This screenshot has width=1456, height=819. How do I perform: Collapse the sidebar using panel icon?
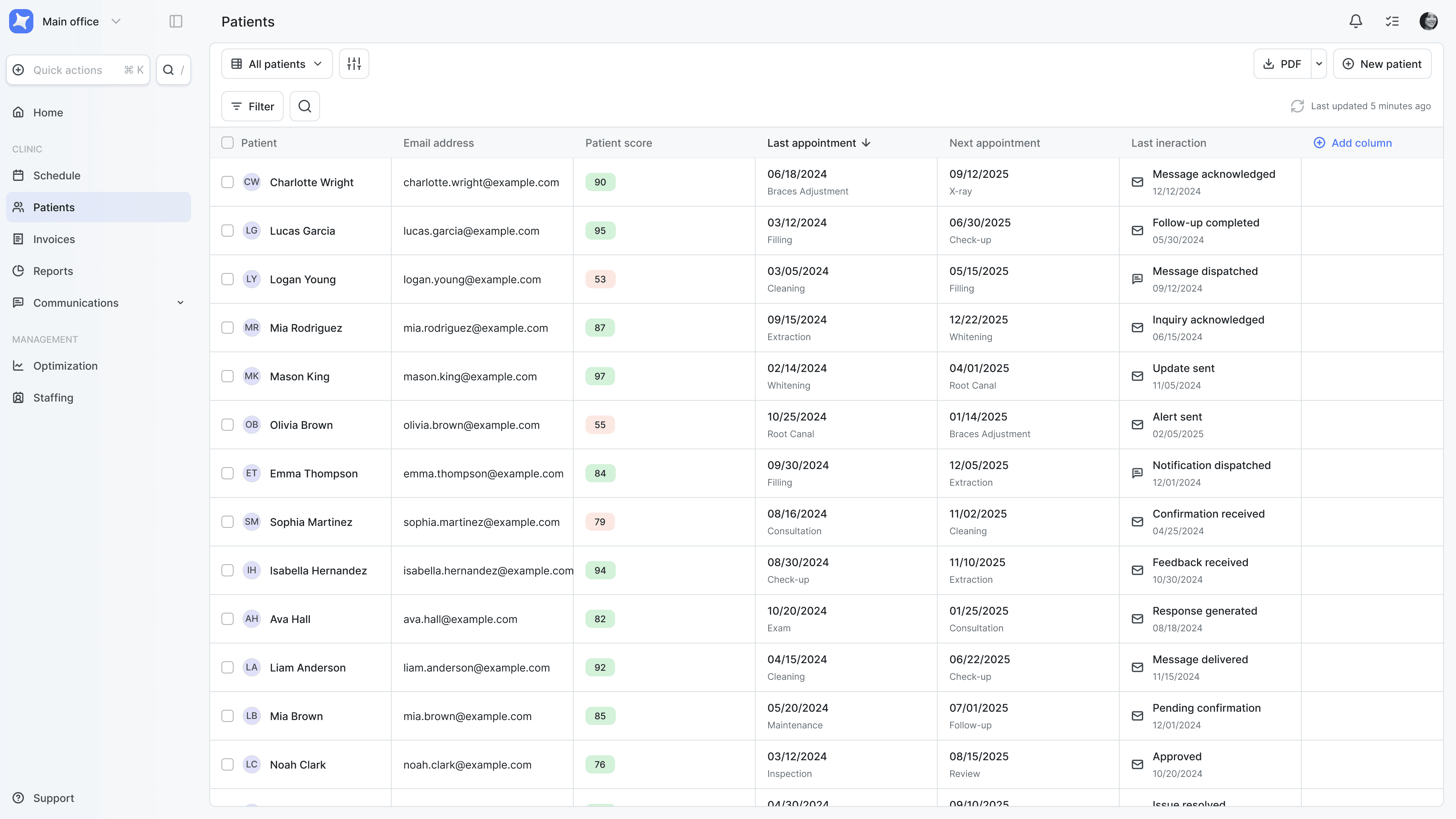pos(176,22)
